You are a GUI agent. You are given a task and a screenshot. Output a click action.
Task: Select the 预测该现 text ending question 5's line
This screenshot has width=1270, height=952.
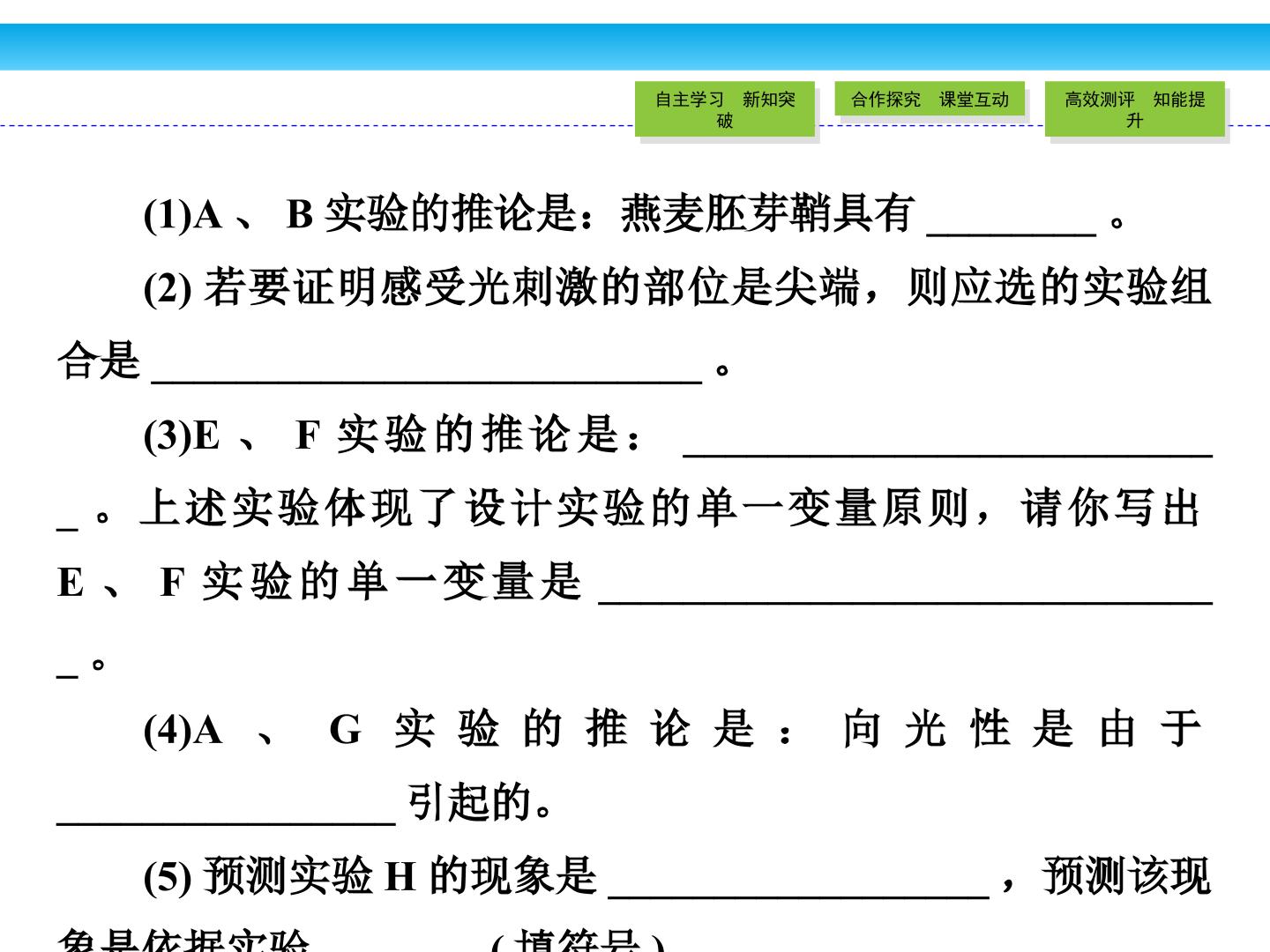(1126, 875)
